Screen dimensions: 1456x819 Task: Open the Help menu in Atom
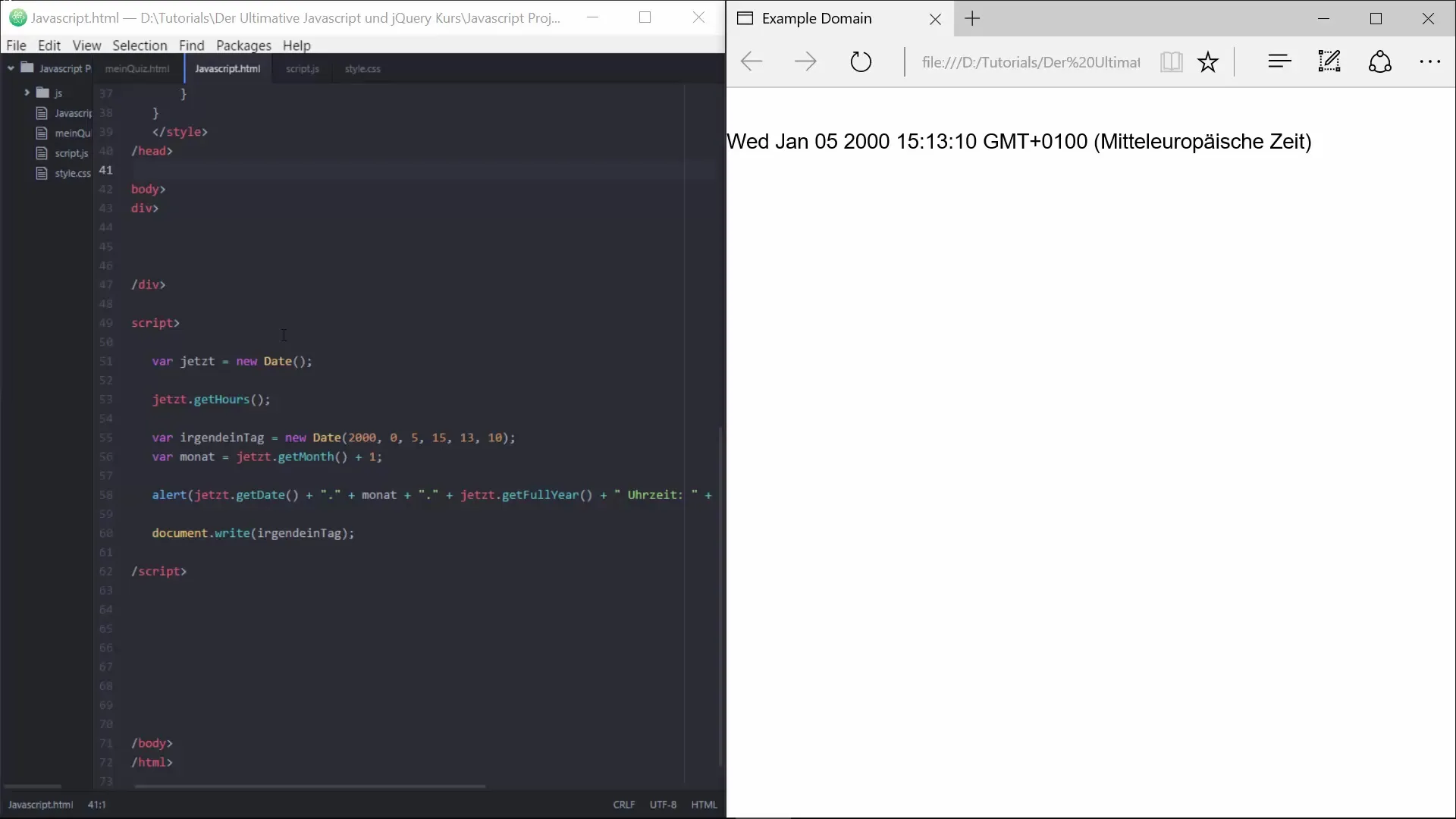tap(297, 45)
